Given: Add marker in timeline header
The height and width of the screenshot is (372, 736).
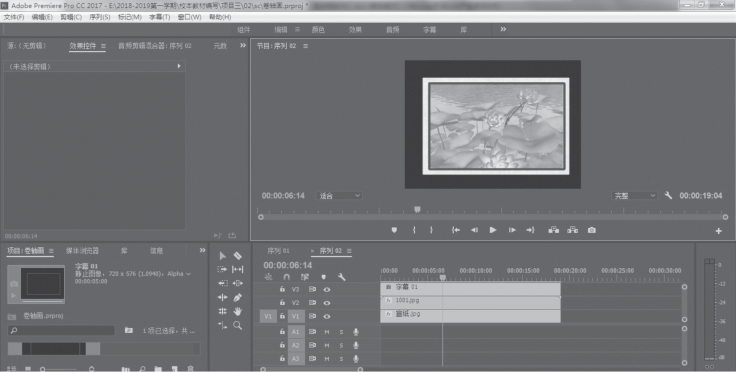Looking at the screenshot, I should point(323,277).
